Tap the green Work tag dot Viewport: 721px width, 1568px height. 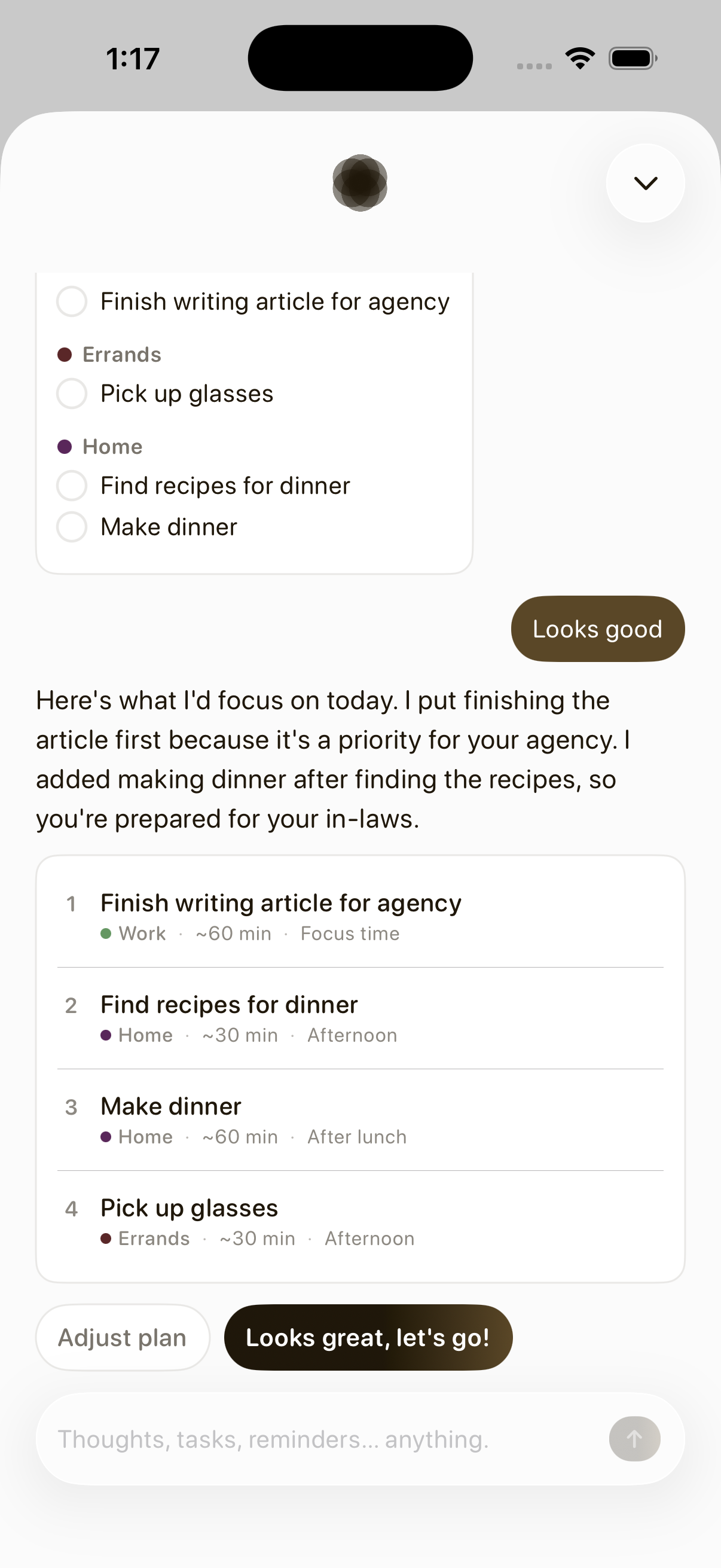(x=106, y=933)
